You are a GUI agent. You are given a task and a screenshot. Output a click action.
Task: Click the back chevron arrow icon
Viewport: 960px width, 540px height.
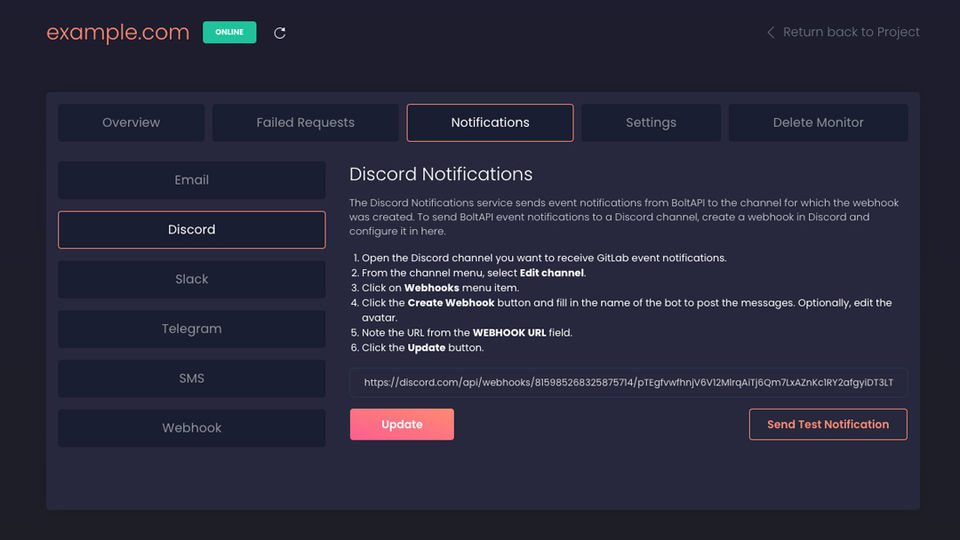pyautogui.click(x=770, y=32)
